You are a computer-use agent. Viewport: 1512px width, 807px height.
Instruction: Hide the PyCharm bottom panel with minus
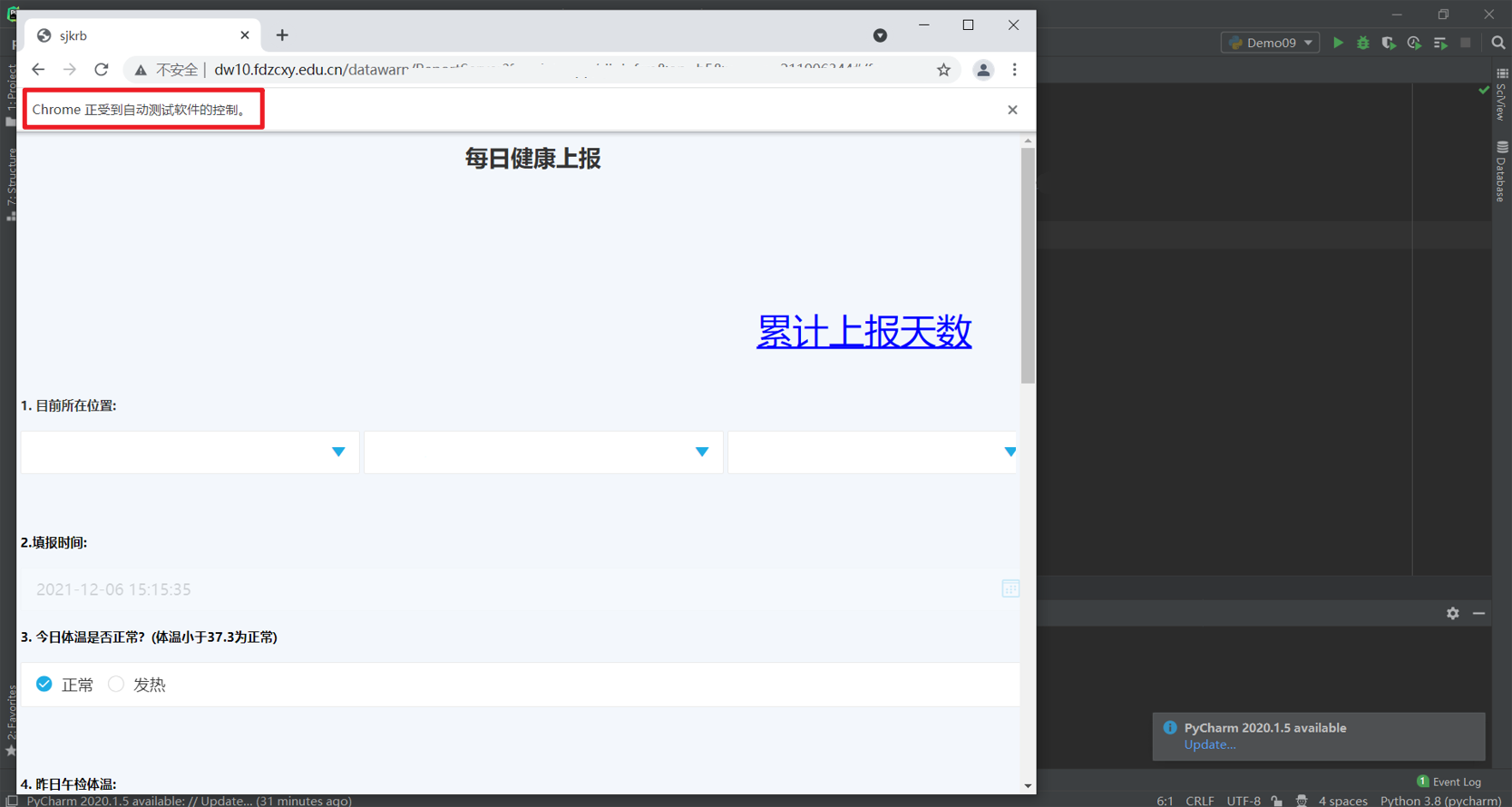1479,614
